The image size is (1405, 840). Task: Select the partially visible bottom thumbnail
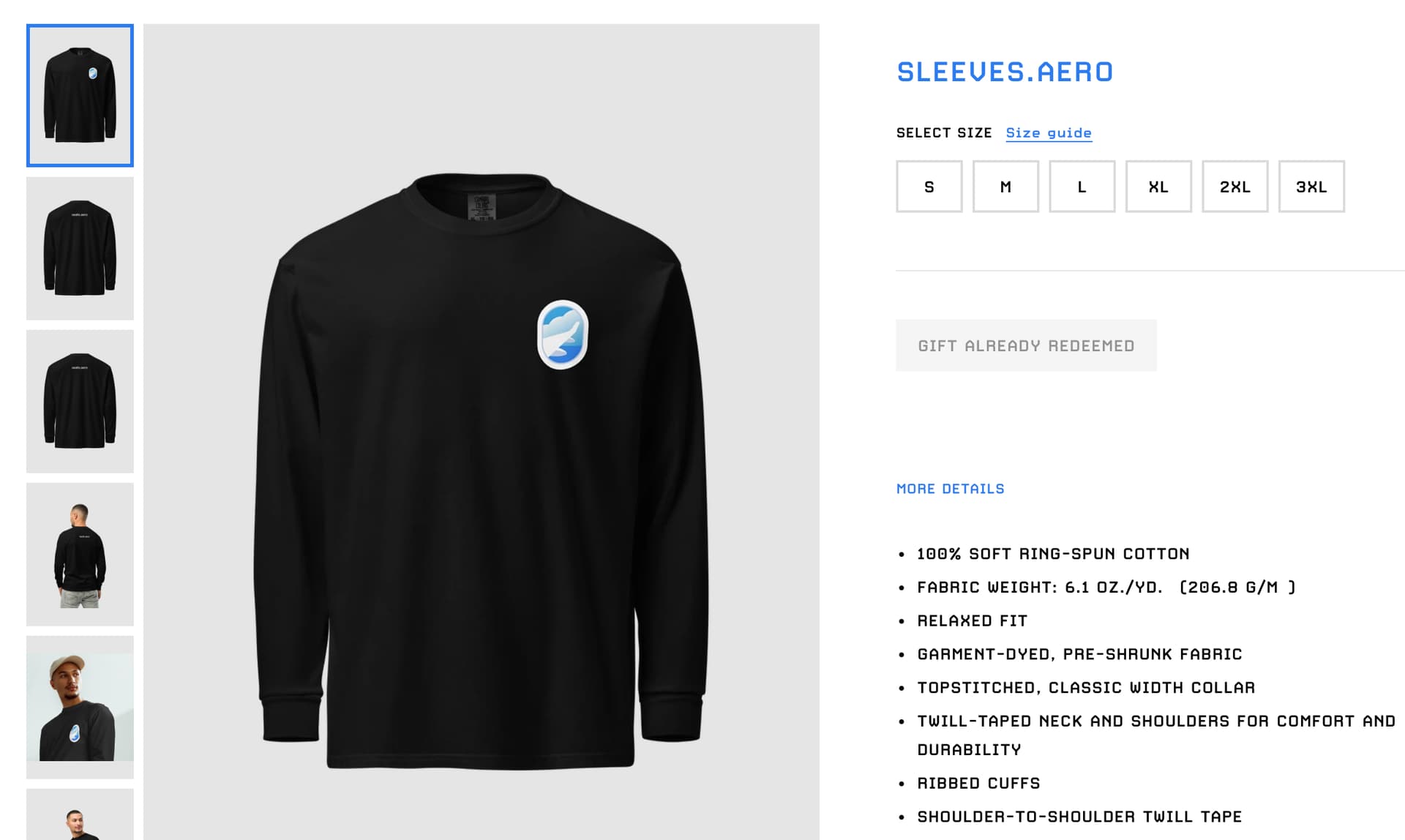click(80, 814)
